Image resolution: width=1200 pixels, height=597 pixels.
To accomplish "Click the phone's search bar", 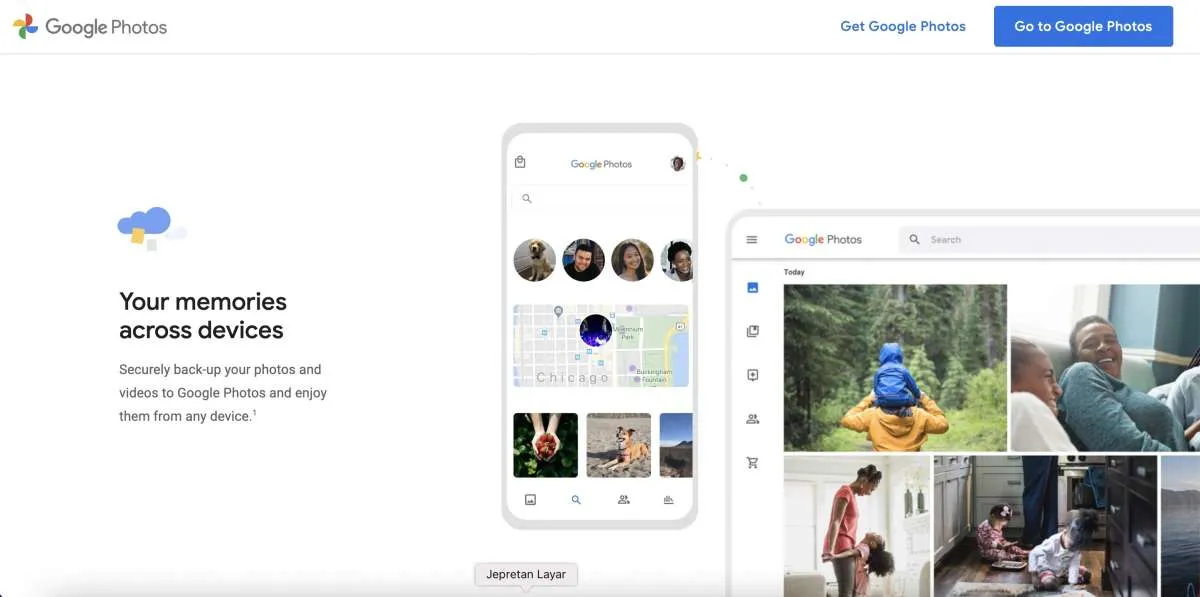I will tap(600, 199).
